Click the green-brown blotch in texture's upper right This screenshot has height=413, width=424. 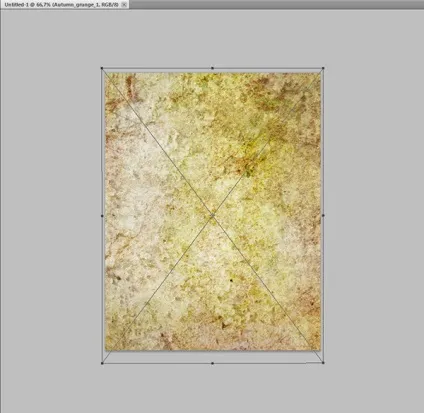pyautogui.click(x=248, y=167)
